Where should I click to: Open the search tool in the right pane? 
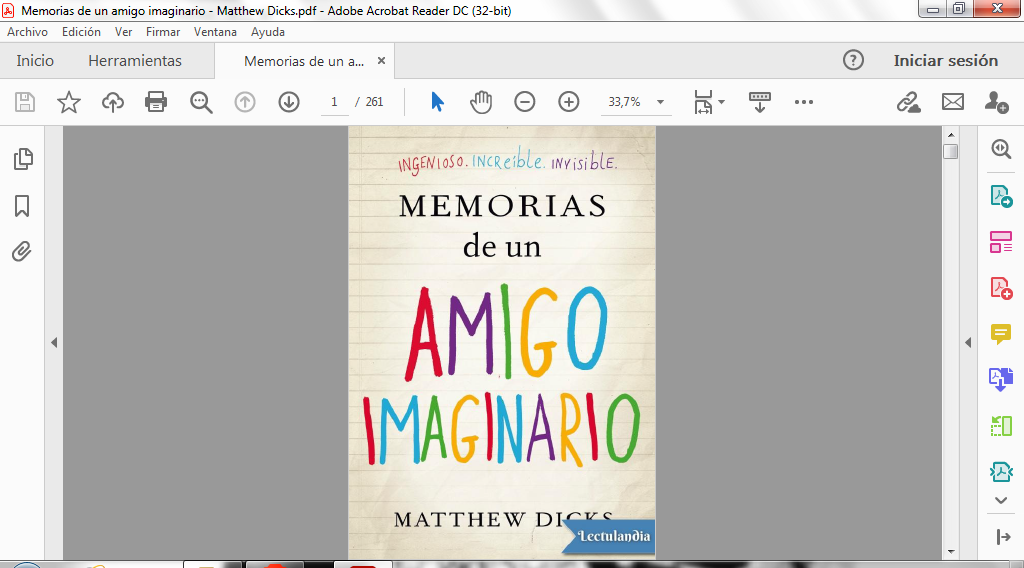1001,149
